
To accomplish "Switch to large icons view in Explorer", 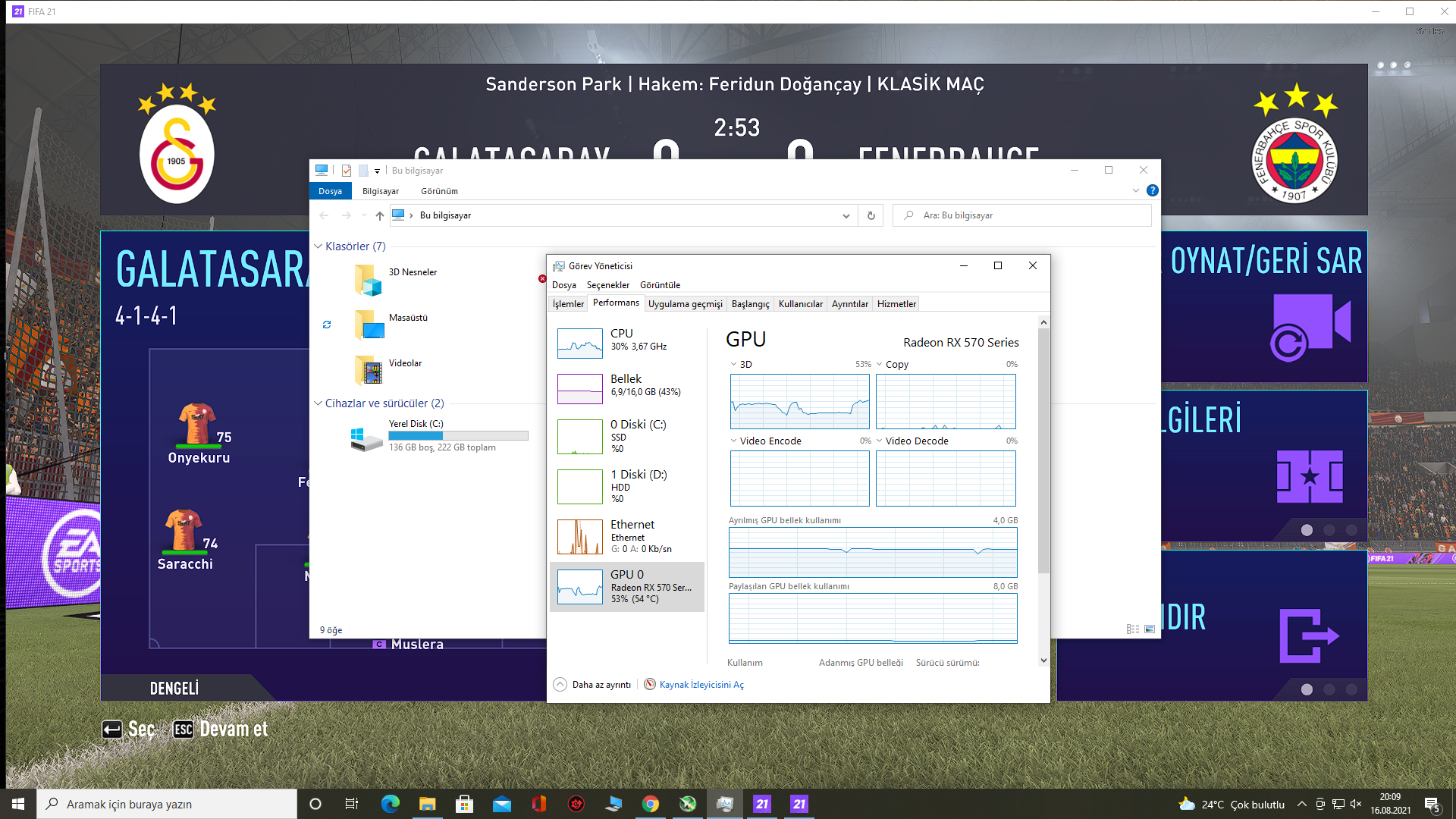I will tap(1150, 629).
